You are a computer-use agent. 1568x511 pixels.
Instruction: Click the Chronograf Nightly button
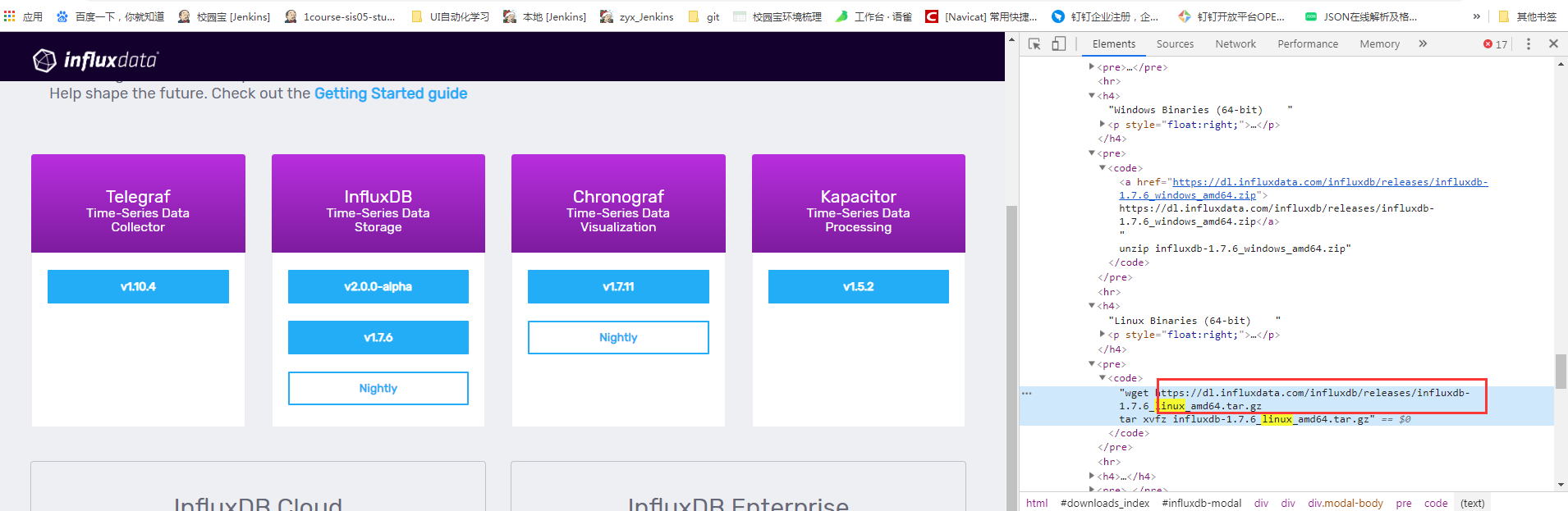[x=618, y=337]
